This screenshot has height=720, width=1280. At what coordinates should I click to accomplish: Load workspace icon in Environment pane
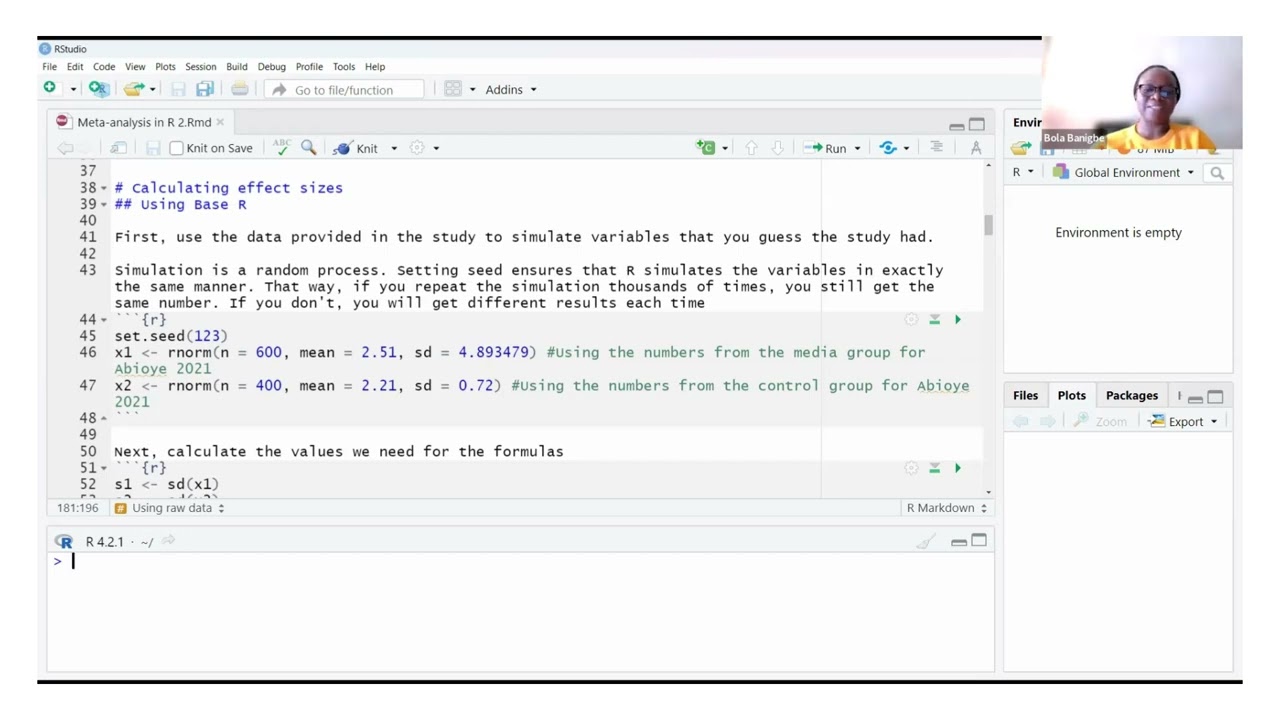(1021, 148)
